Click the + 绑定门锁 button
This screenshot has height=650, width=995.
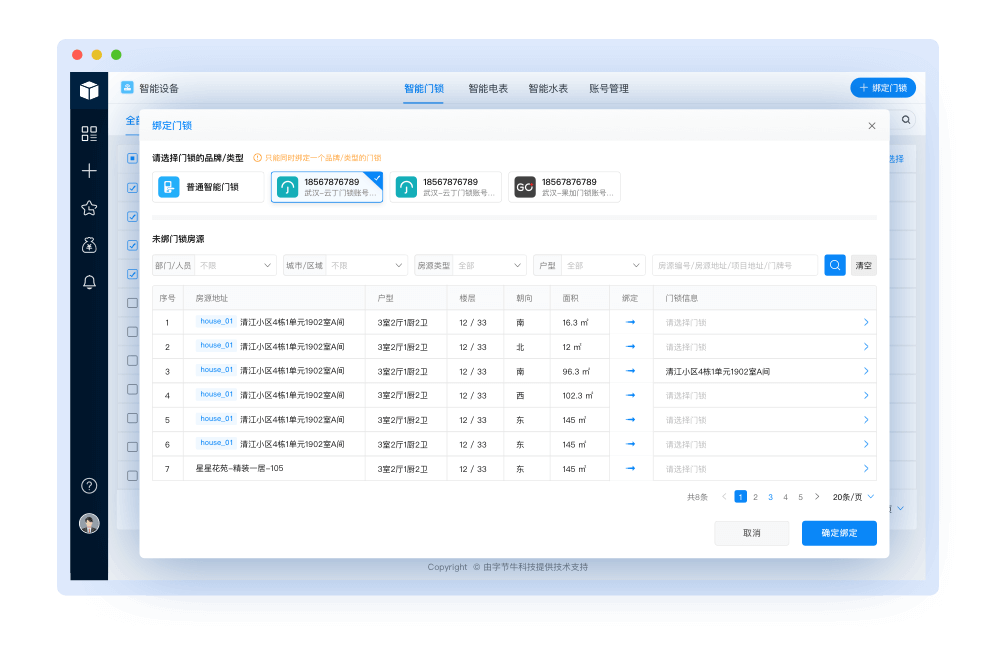(883, 88)
